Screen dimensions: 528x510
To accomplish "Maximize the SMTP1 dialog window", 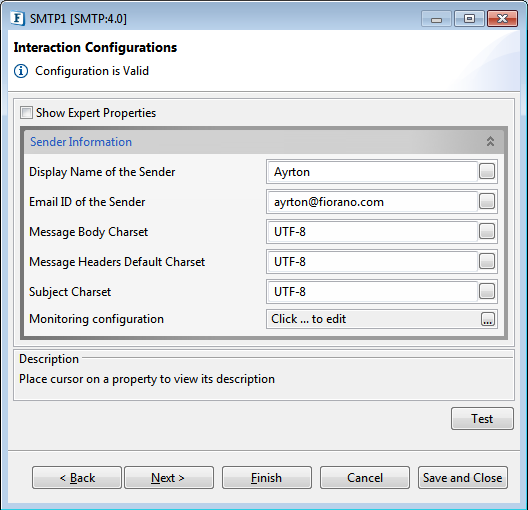I will [x=469, y=19].
